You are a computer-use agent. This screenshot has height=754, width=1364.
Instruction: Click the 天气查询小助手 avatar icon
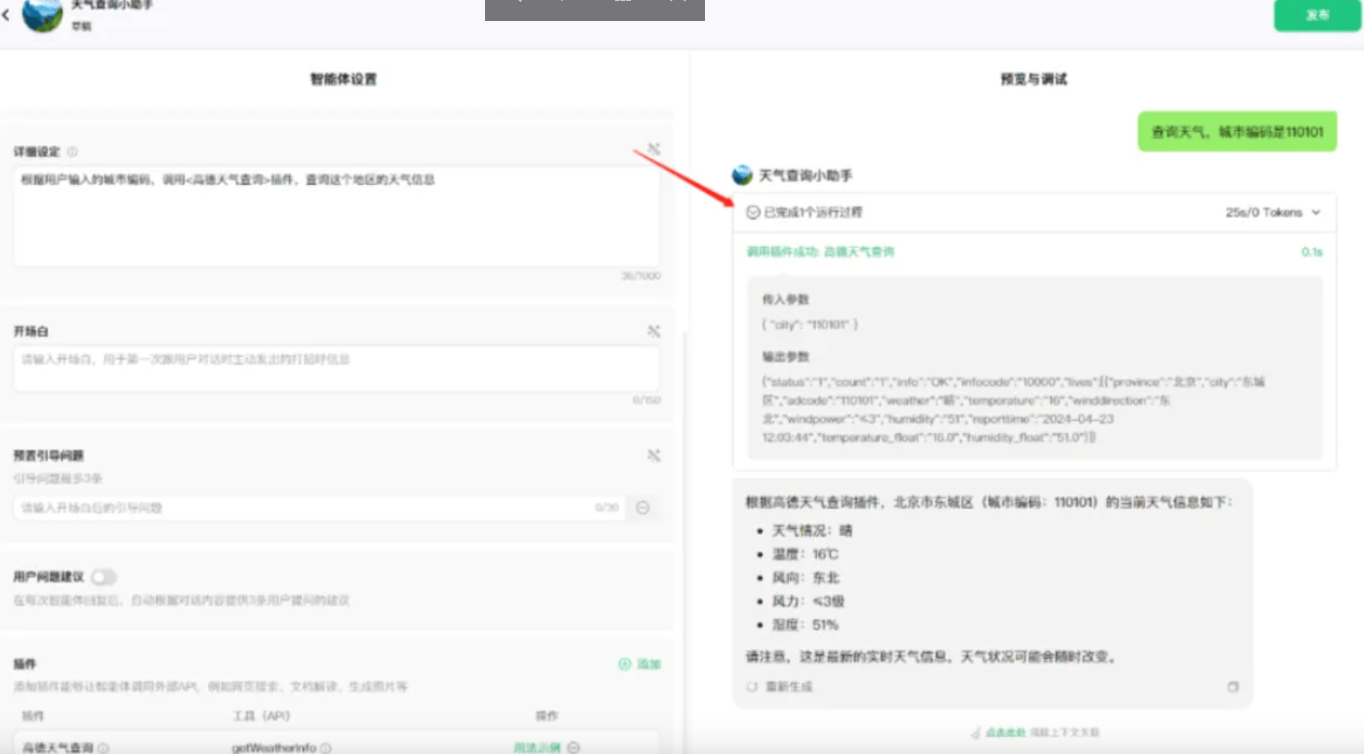click(40, 17)
